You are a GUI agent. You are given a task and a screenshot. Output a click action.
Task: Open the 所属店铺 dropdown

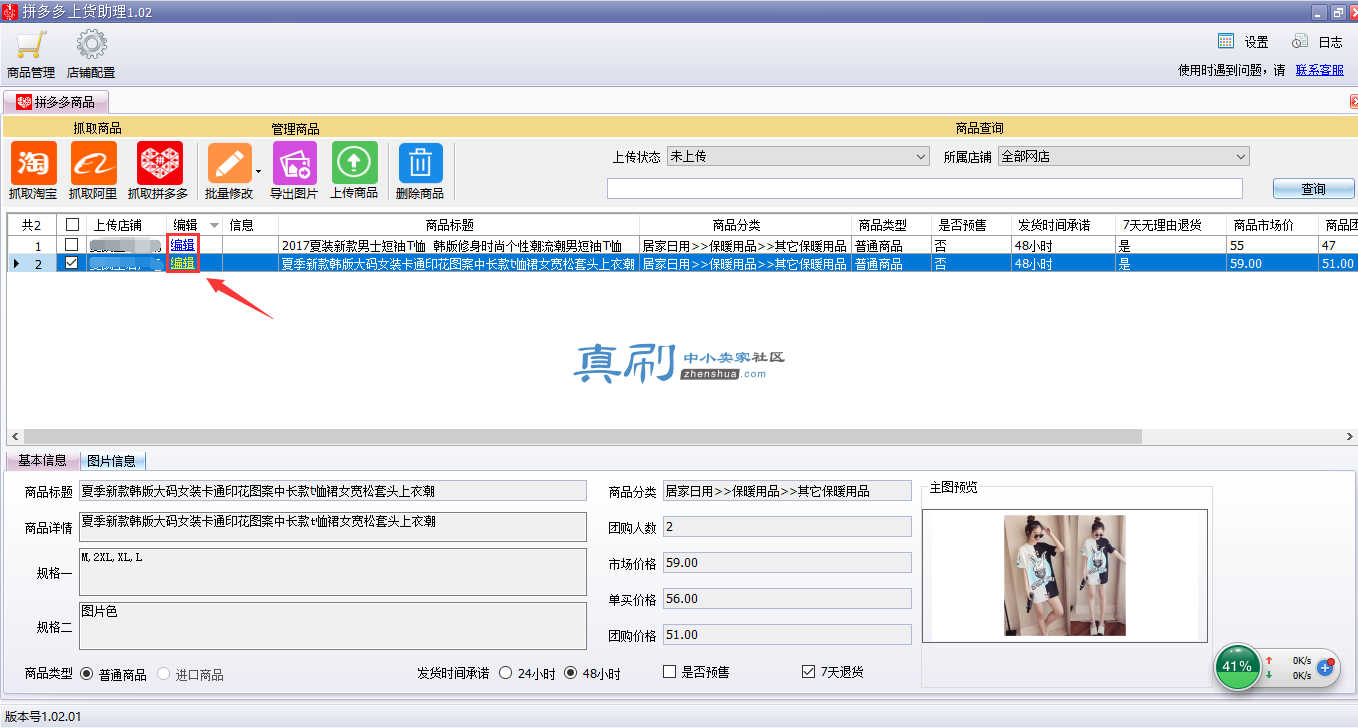tap(1124, 157)
